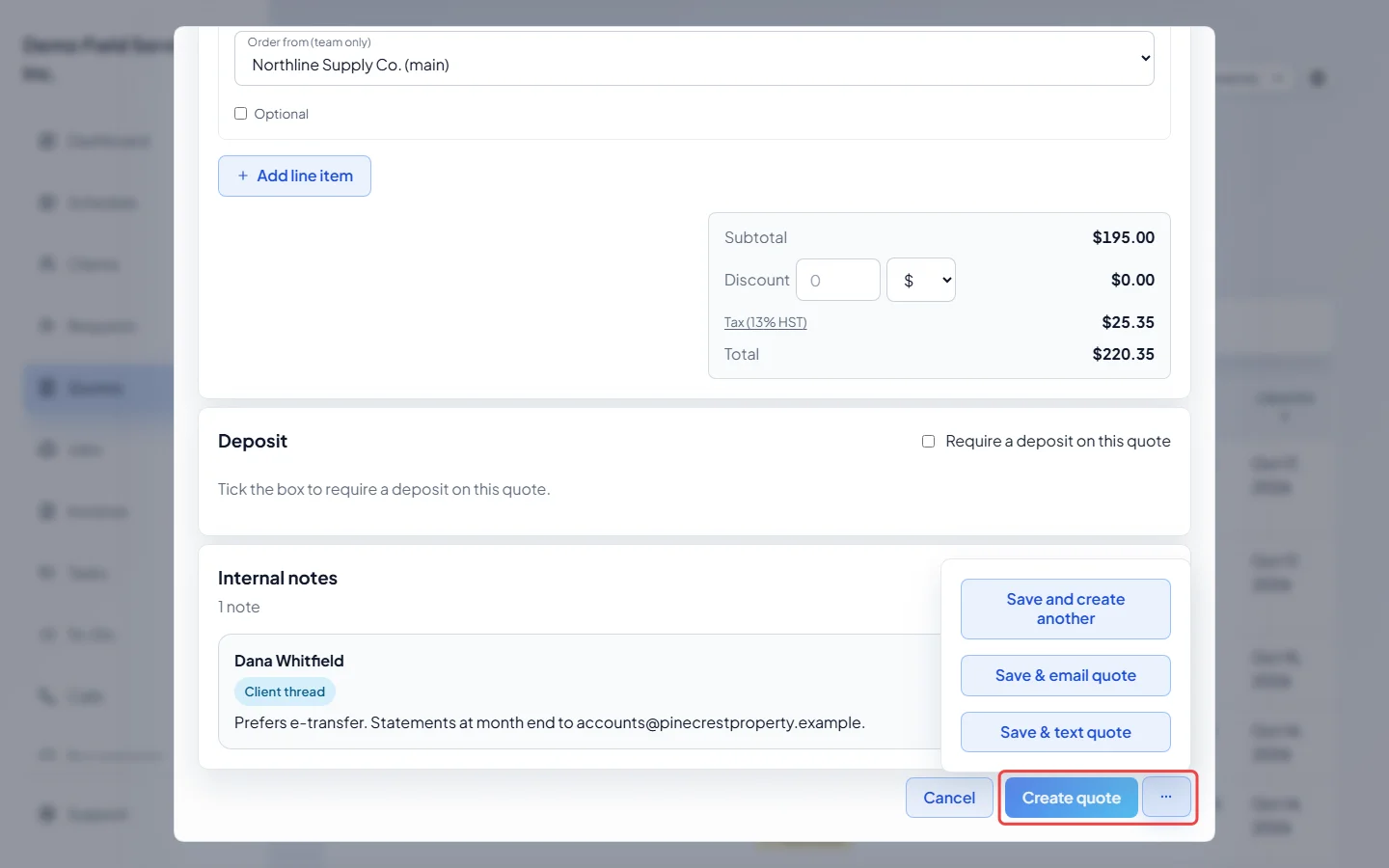This screenshot has width=1389, height=868.
Task: Click the Discount amount field
Action: [837, 280]
